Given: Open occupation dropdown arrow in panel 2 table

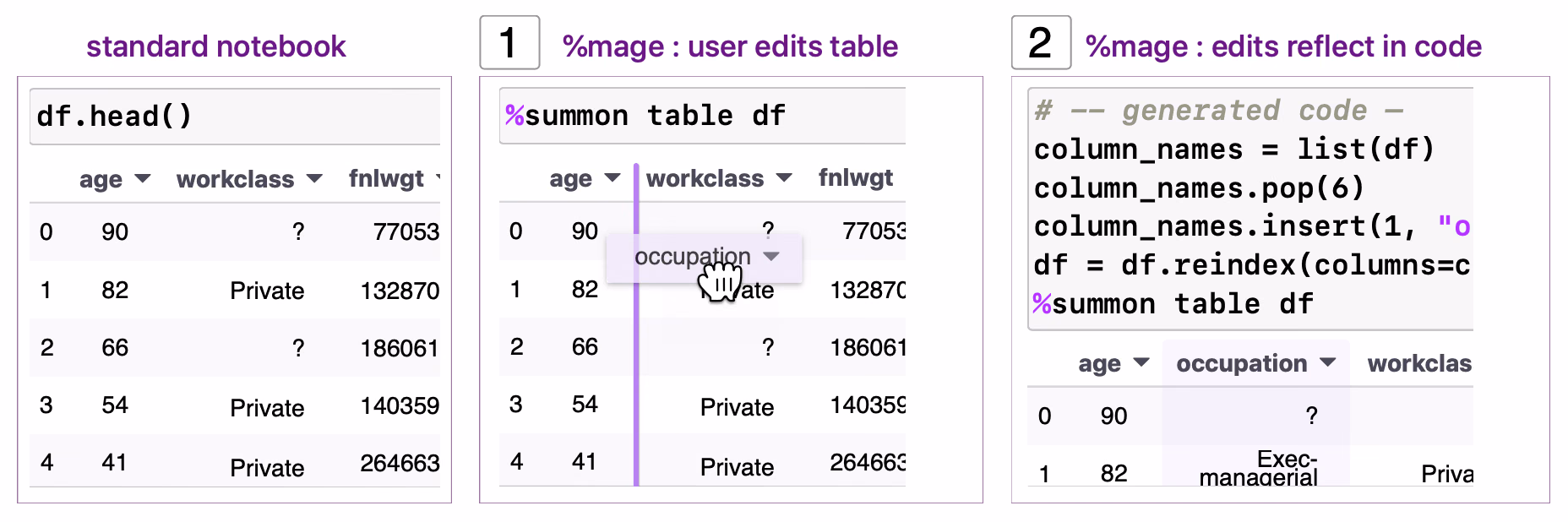Looking at the screenshot, I should point(1328,363).
